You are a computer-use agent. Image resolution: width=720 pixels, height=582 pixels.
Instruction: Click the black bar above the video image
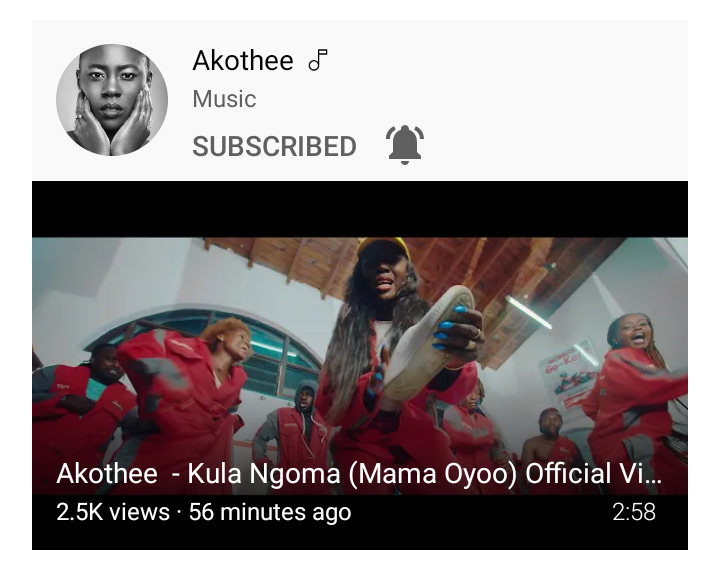coord(360,209)
